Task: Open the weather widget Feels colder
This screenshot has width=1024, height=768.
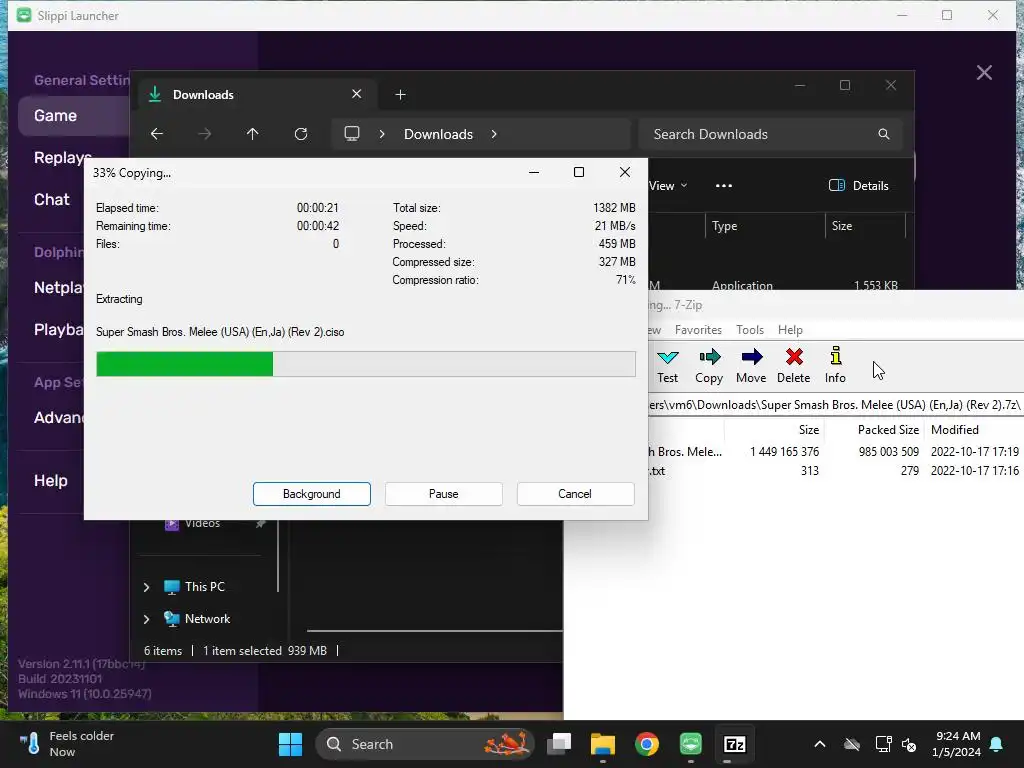Action: click(67, 744)
